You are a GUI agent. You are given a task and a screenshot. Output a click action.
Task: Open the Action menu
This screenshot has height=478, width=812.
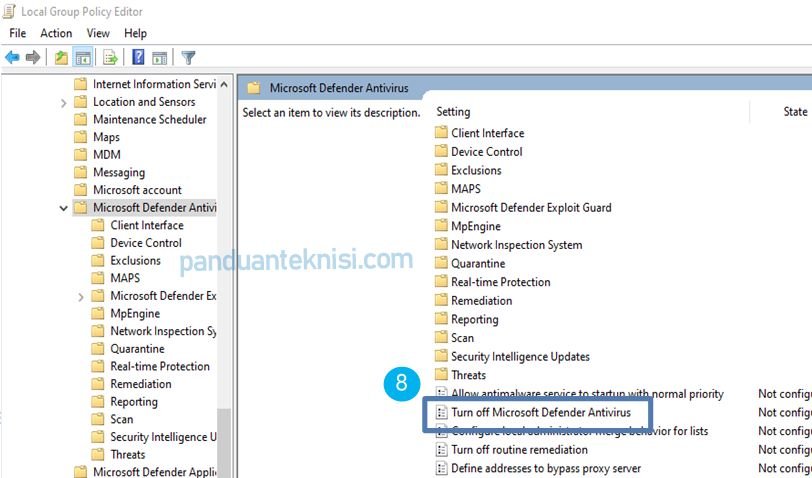coord(56,33)
